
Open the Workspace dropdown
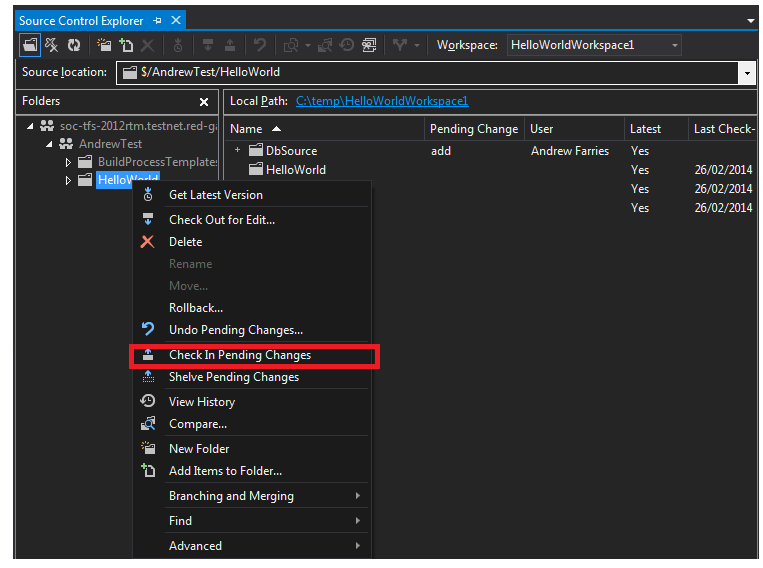coord(675,45)
